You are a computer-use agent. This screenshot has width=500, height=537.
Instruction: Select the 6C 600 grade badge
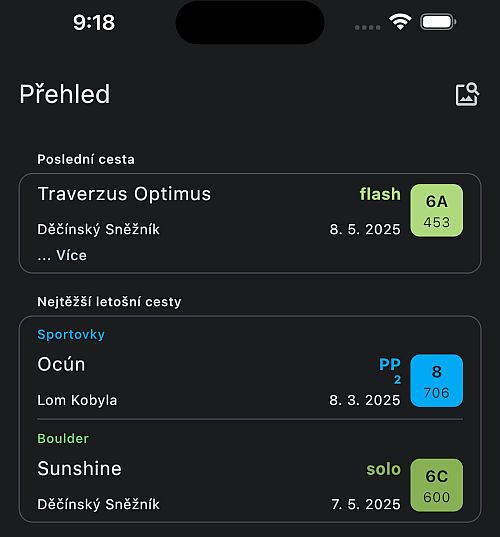click(437, 485)
